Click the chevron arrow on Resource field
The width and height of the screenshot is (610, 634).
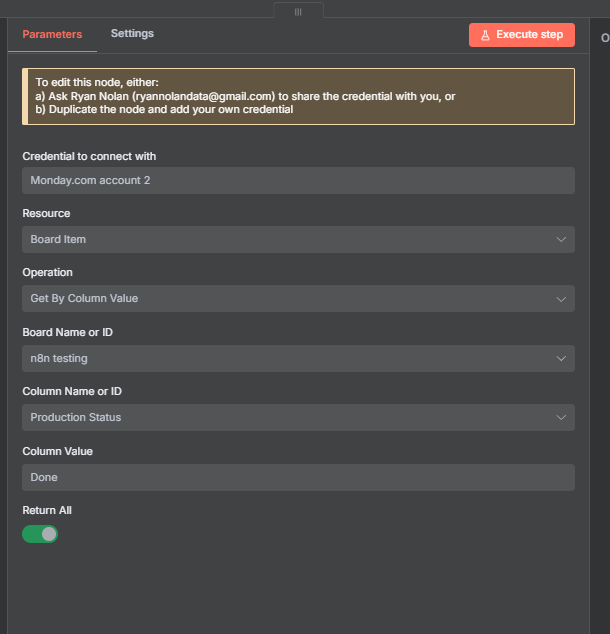(561, 239)
